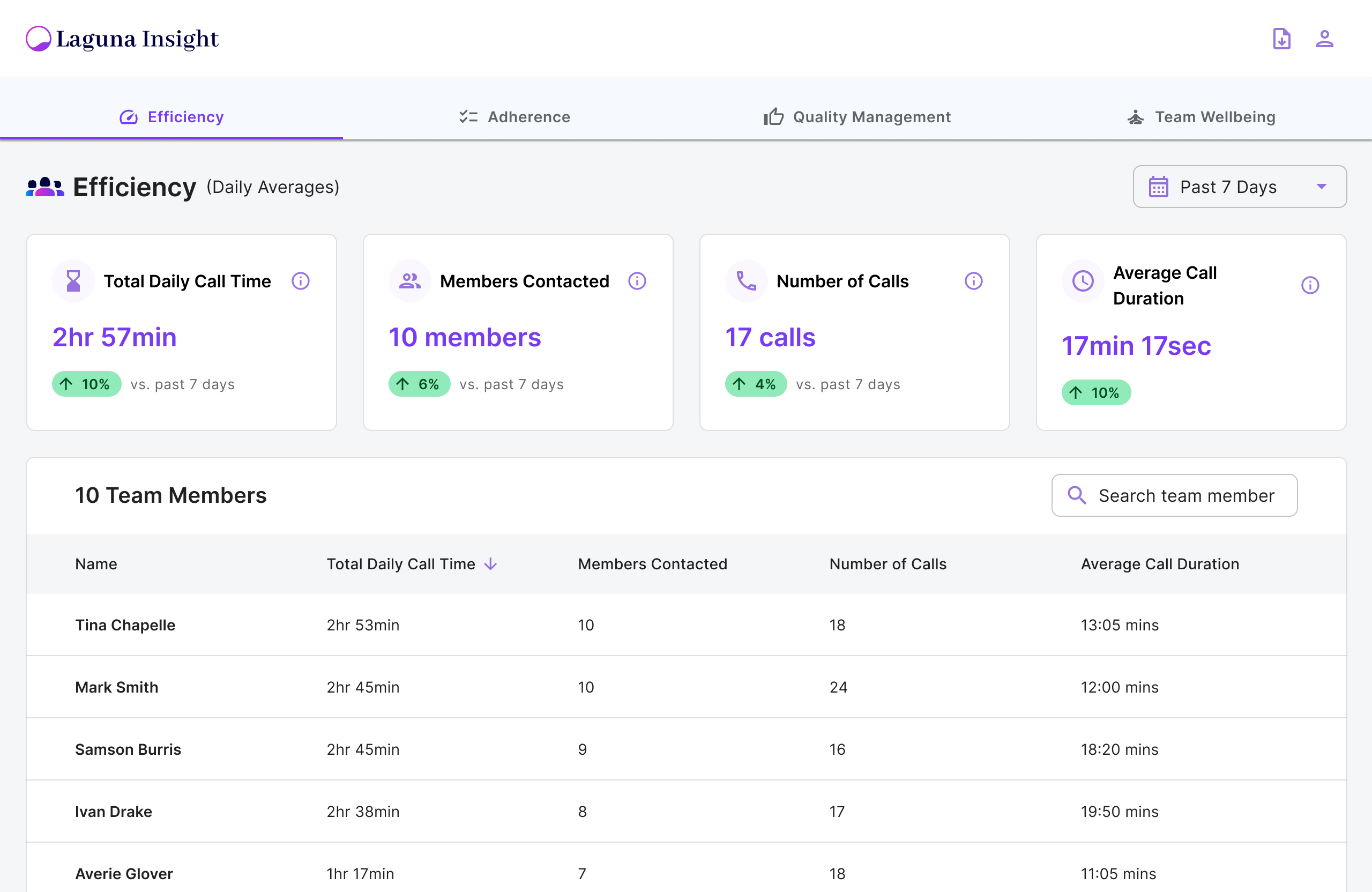The height and width of the screenshot is (892, 1372).
Task: Open Tina Chapelle's row
Action: coord(125,625)
